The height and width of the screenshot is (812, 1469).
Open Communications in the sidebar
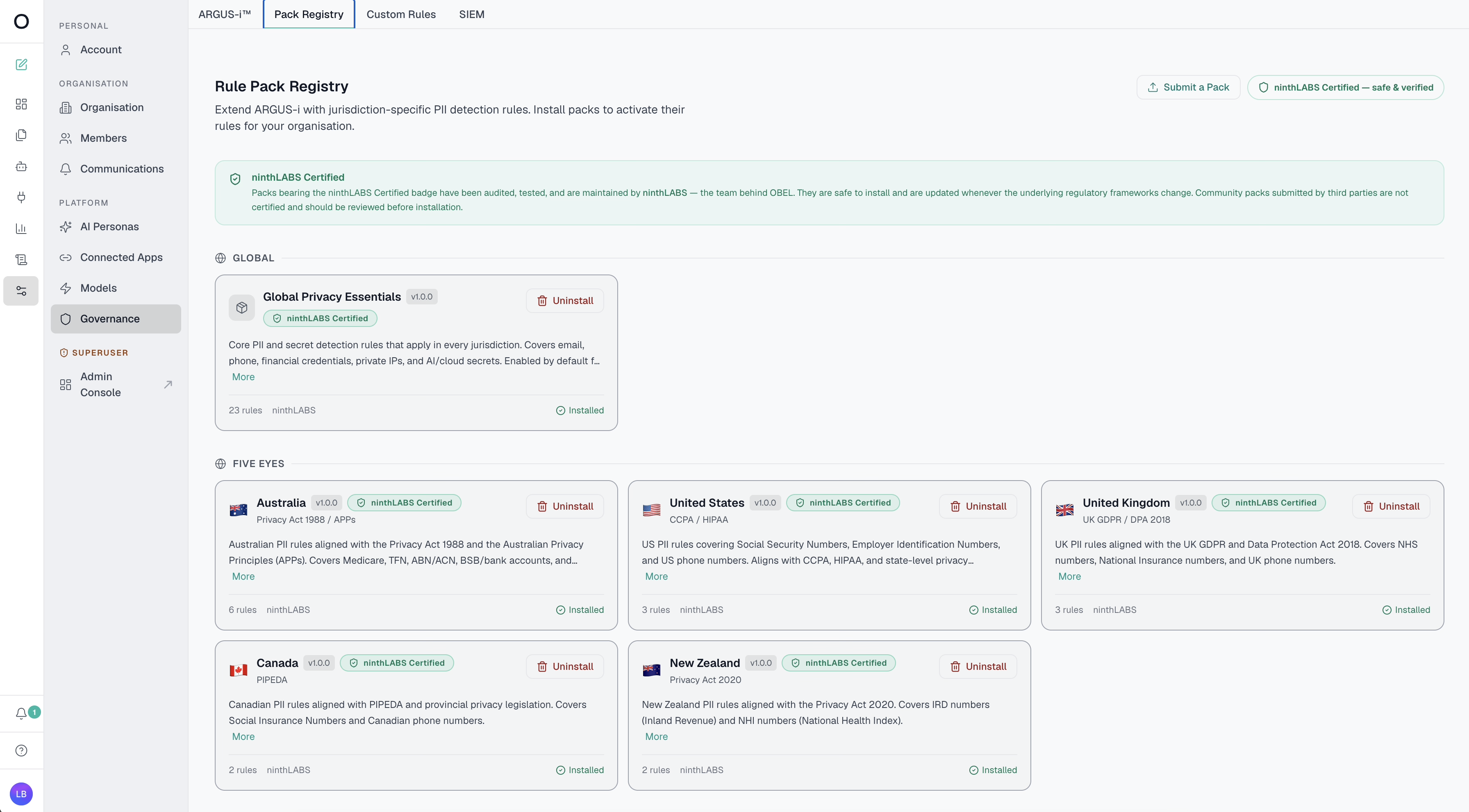[116, 169]
